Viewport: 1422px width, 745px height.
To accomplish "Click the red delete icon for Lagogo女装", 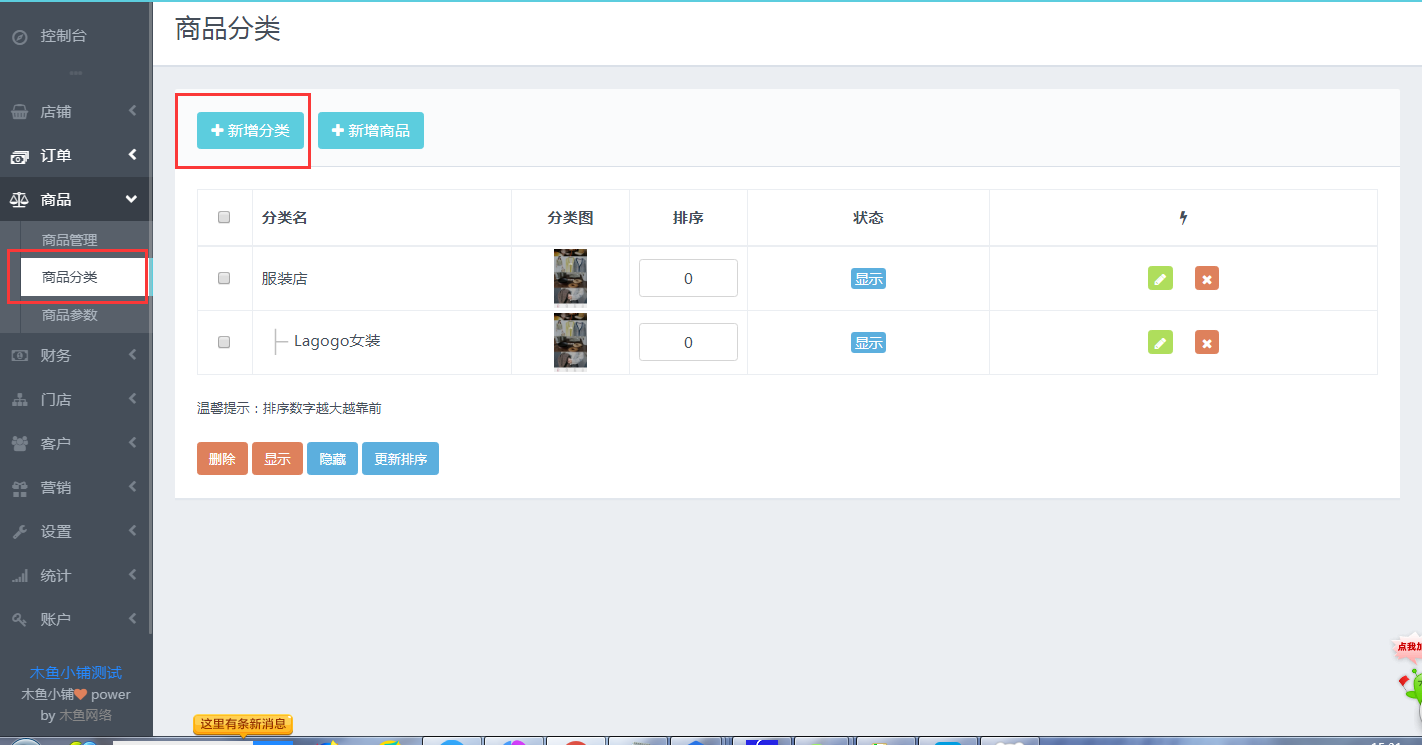I will point(1206,343).
